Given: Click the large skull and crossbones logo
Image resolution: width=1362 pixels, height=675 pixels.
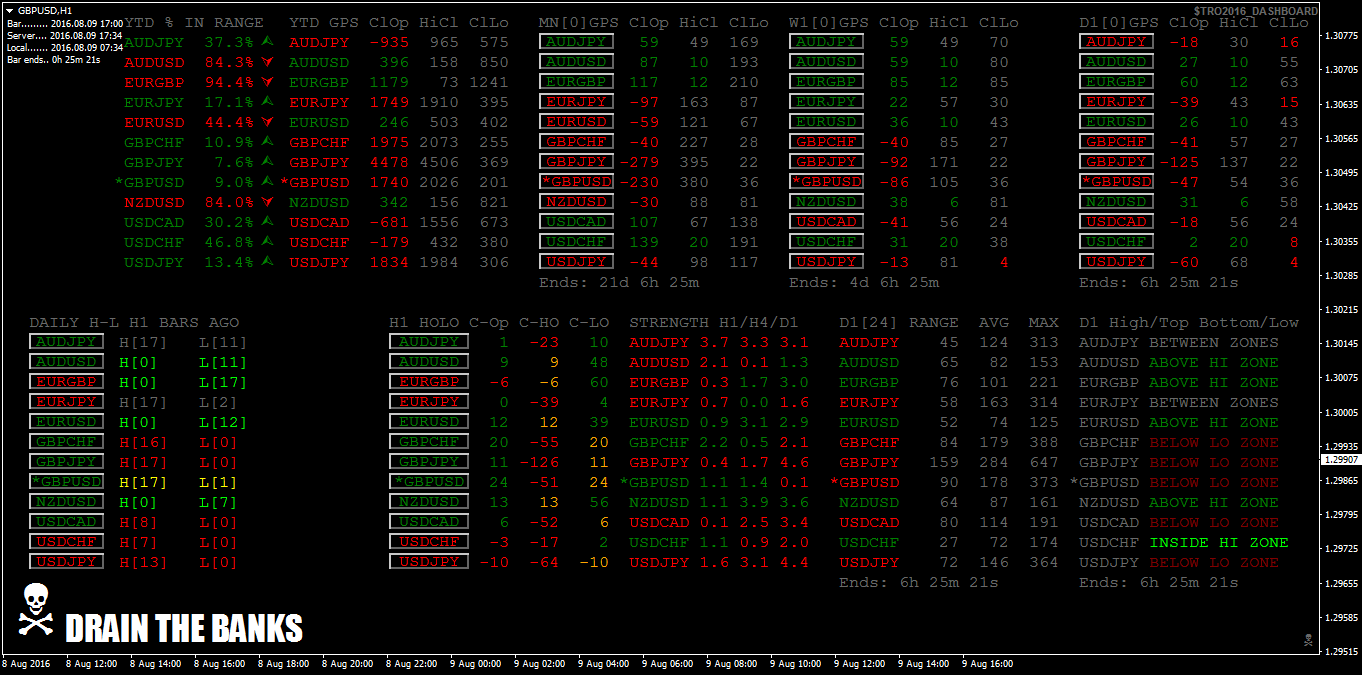Looking at the screenshot, I should 36,609.
